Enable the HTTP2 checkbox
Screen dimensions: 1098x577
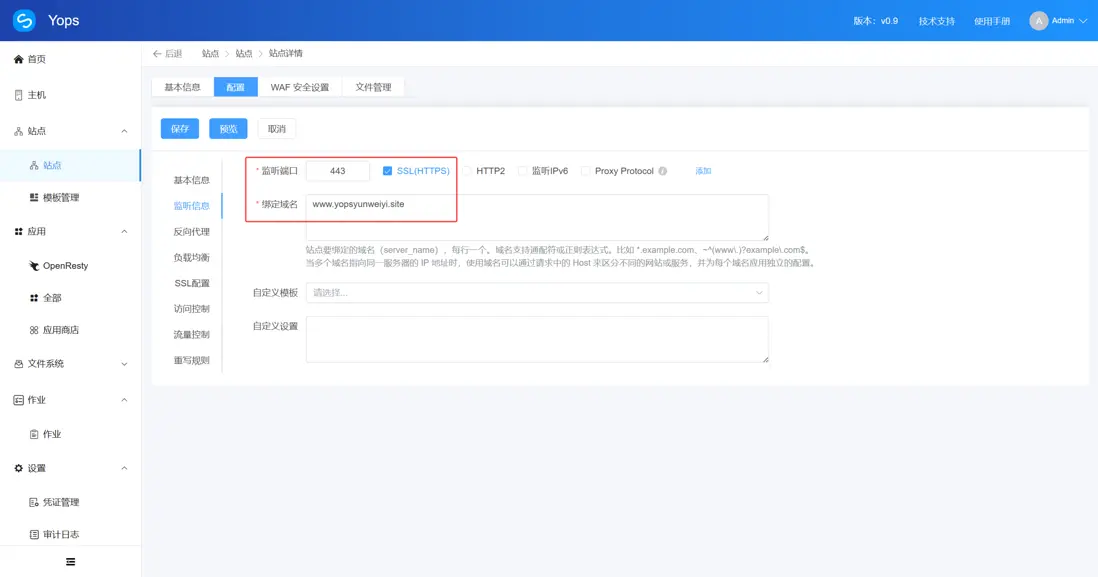pos(467,172)
